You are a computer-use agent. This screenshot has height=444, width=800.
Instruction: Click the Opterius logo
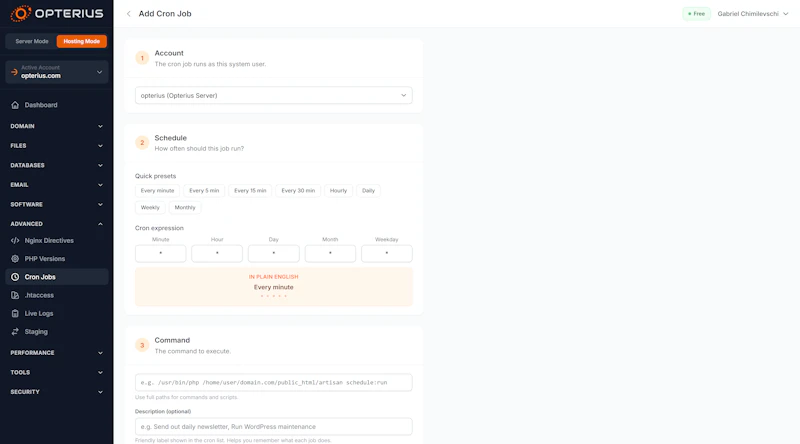57,14
